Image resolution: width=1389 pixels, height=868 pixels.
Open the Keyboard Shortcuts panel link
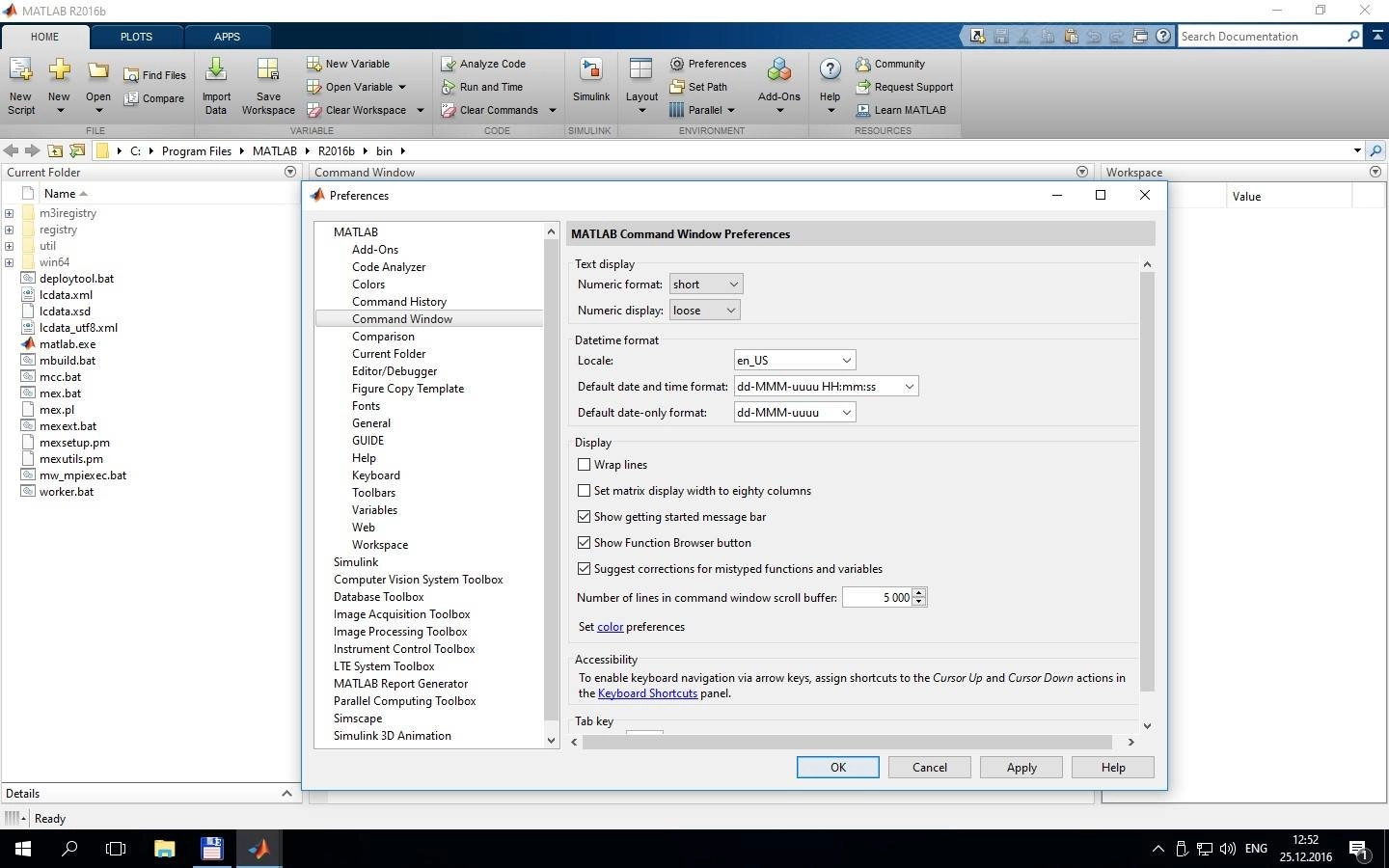647,693
